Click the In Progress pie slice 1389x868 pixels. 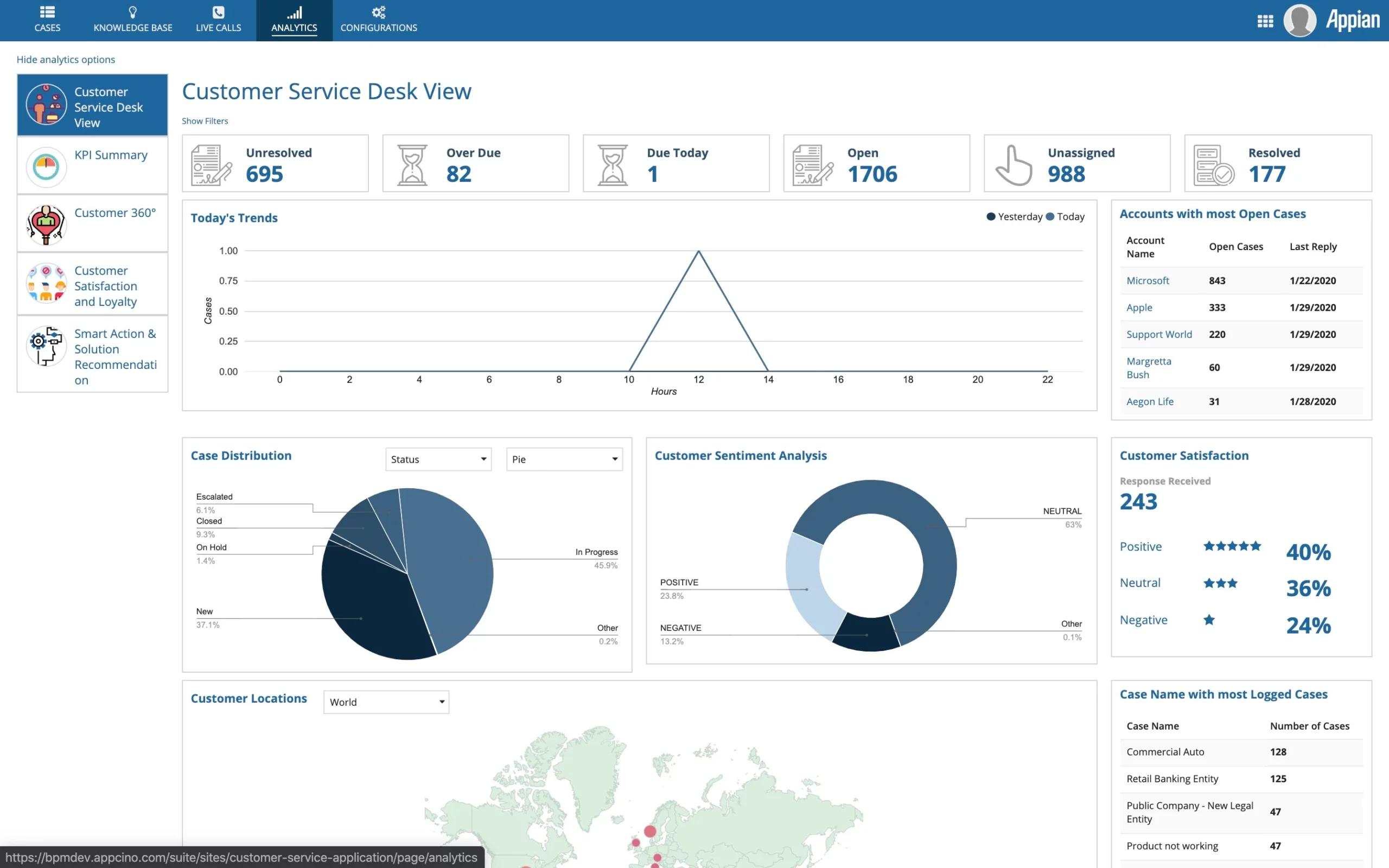[x=454, y=563]
